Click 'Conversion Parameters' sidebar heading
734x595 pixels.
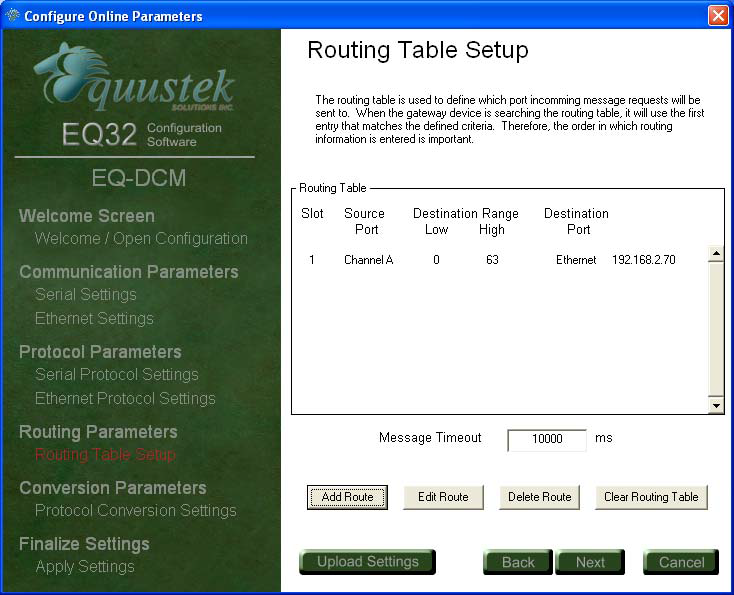coord(113,488)
